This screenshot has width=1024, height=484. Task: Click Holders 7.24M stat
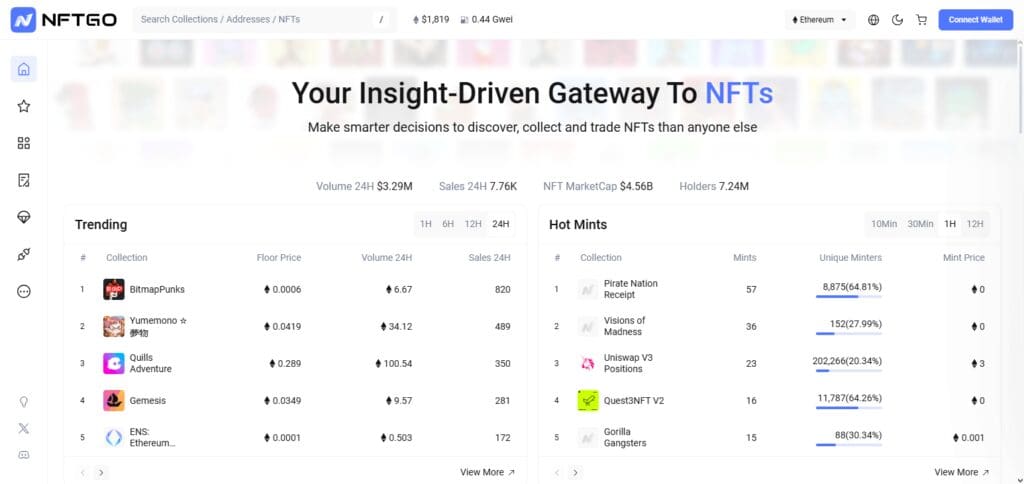coord(714,186)
